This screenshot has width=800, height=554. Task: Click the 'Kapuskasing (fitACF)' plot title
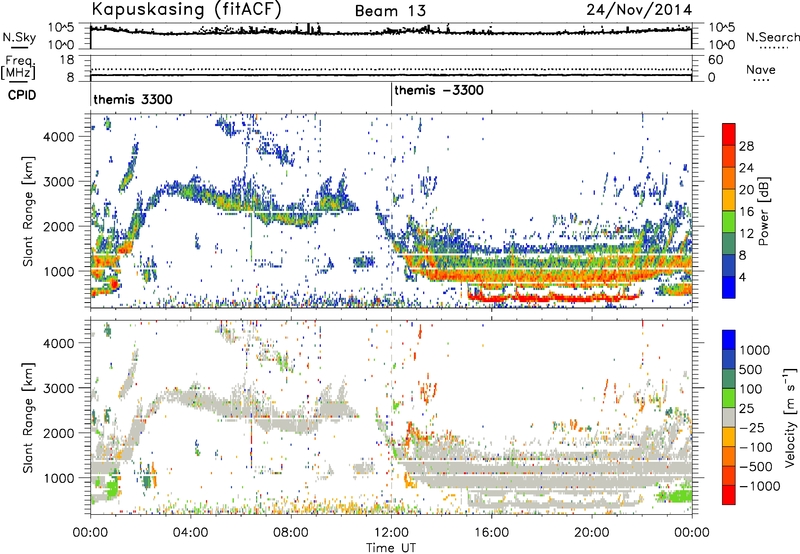(186, 9)
